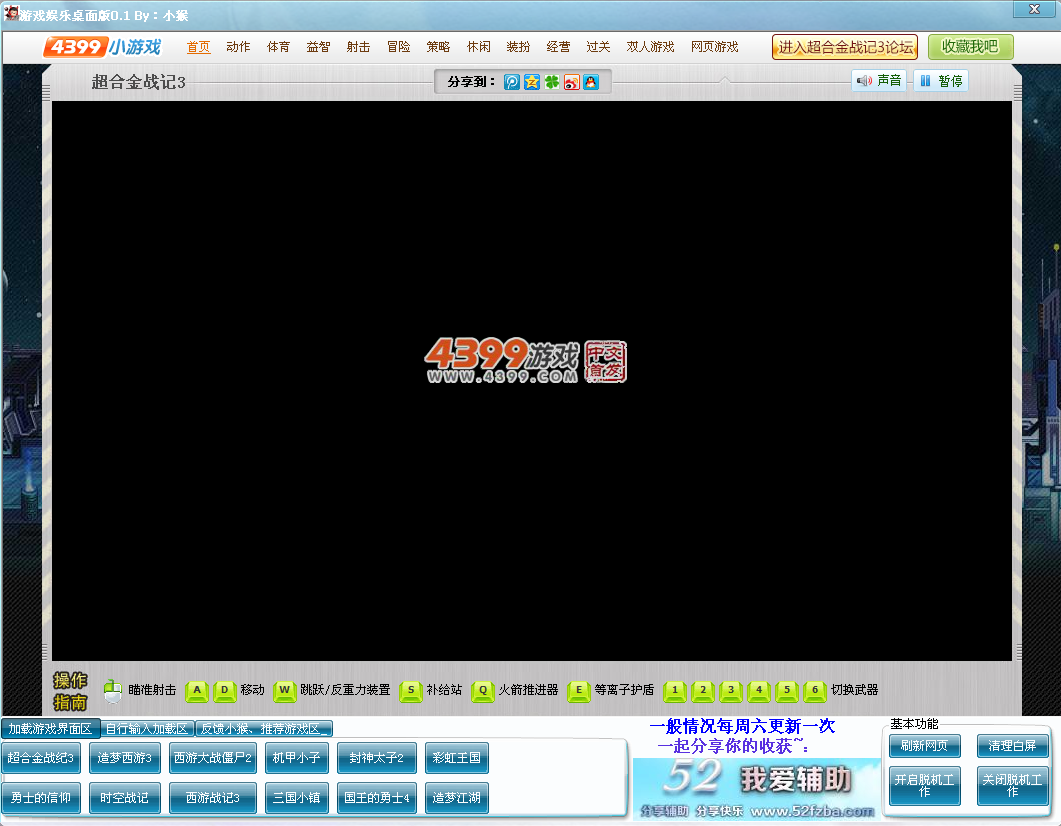Click the 收藏我吧 favorite button

(970, 47)
